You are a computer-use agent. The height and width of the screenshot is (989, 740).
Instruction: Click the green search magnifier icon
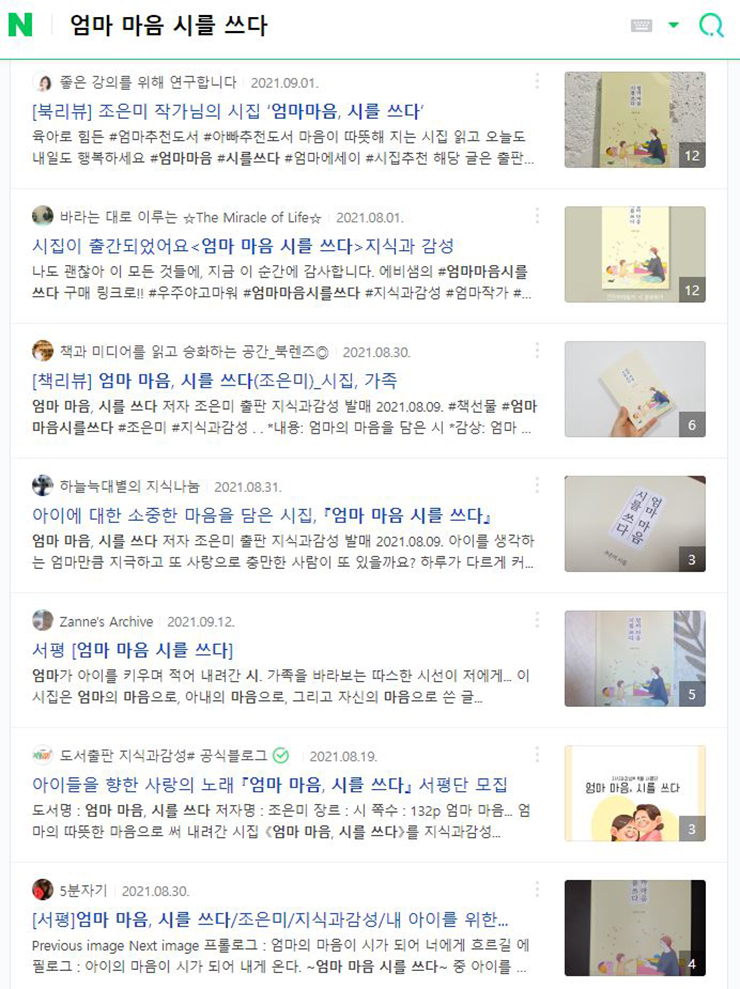point(711,25)
